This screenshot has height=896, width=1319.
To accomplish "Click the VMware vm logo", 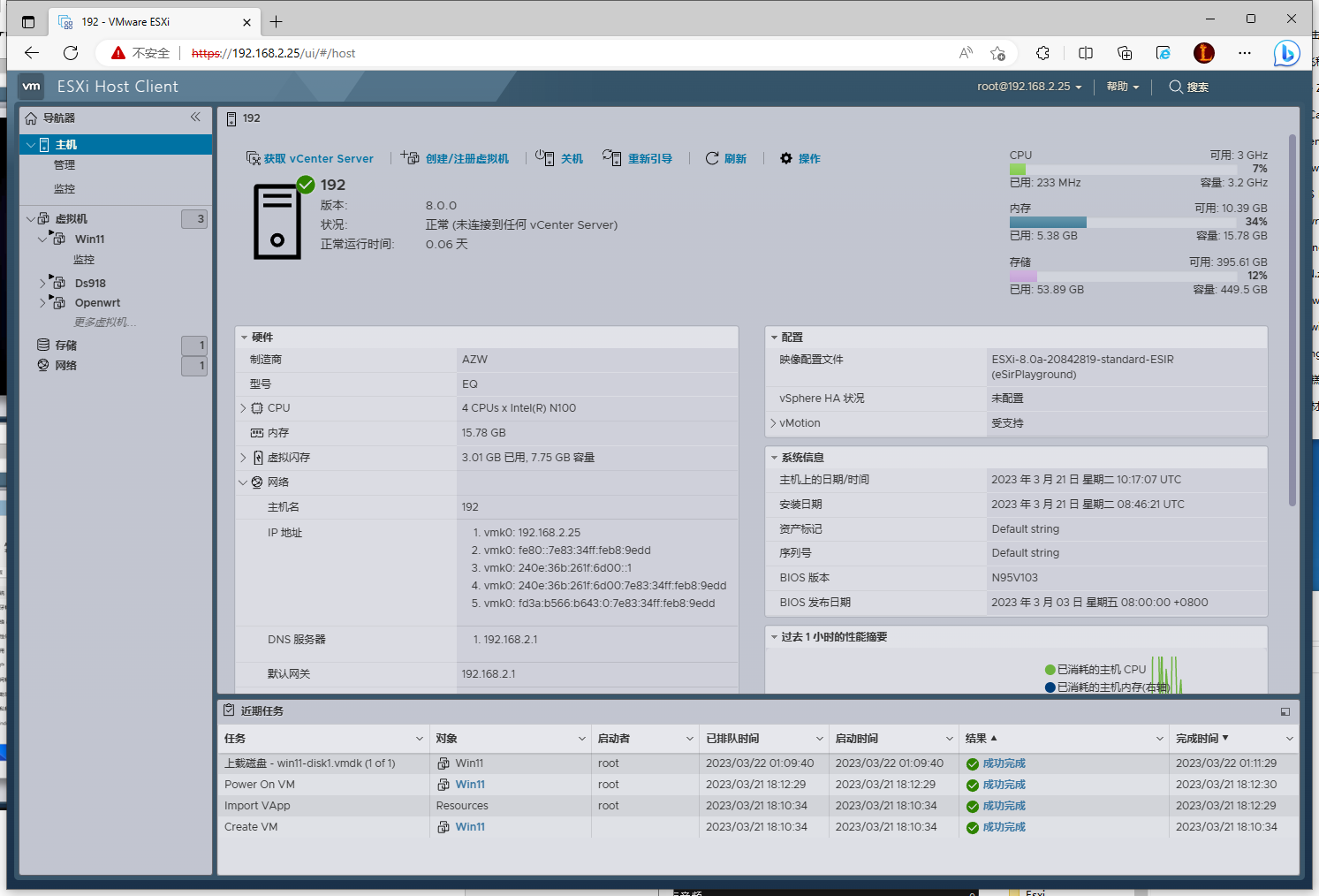I will click(32, 87).
